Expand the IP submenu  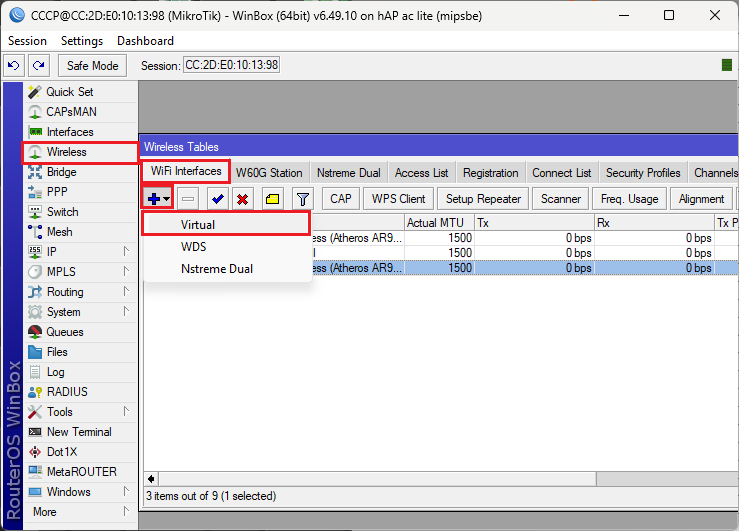click(80, 252)
